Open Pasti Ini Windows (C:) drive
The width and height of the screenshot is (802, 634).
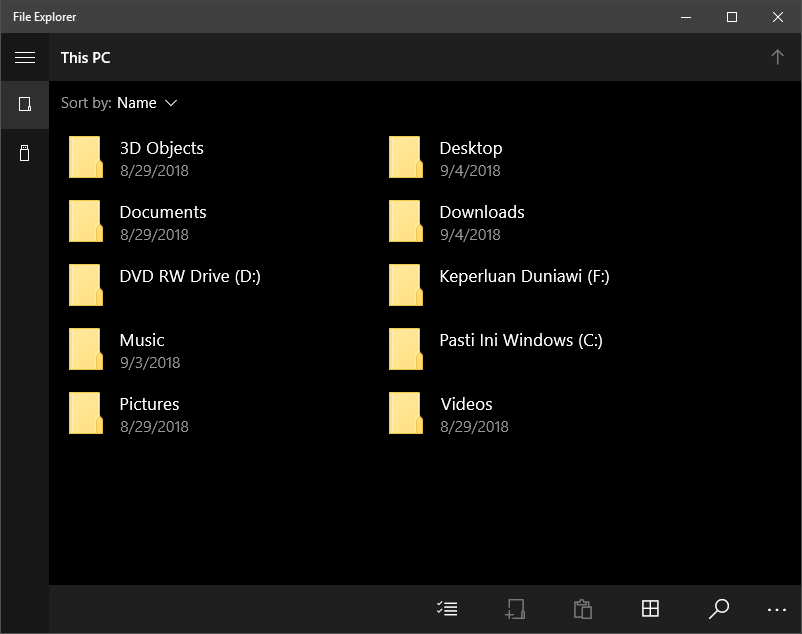(520, 340)
